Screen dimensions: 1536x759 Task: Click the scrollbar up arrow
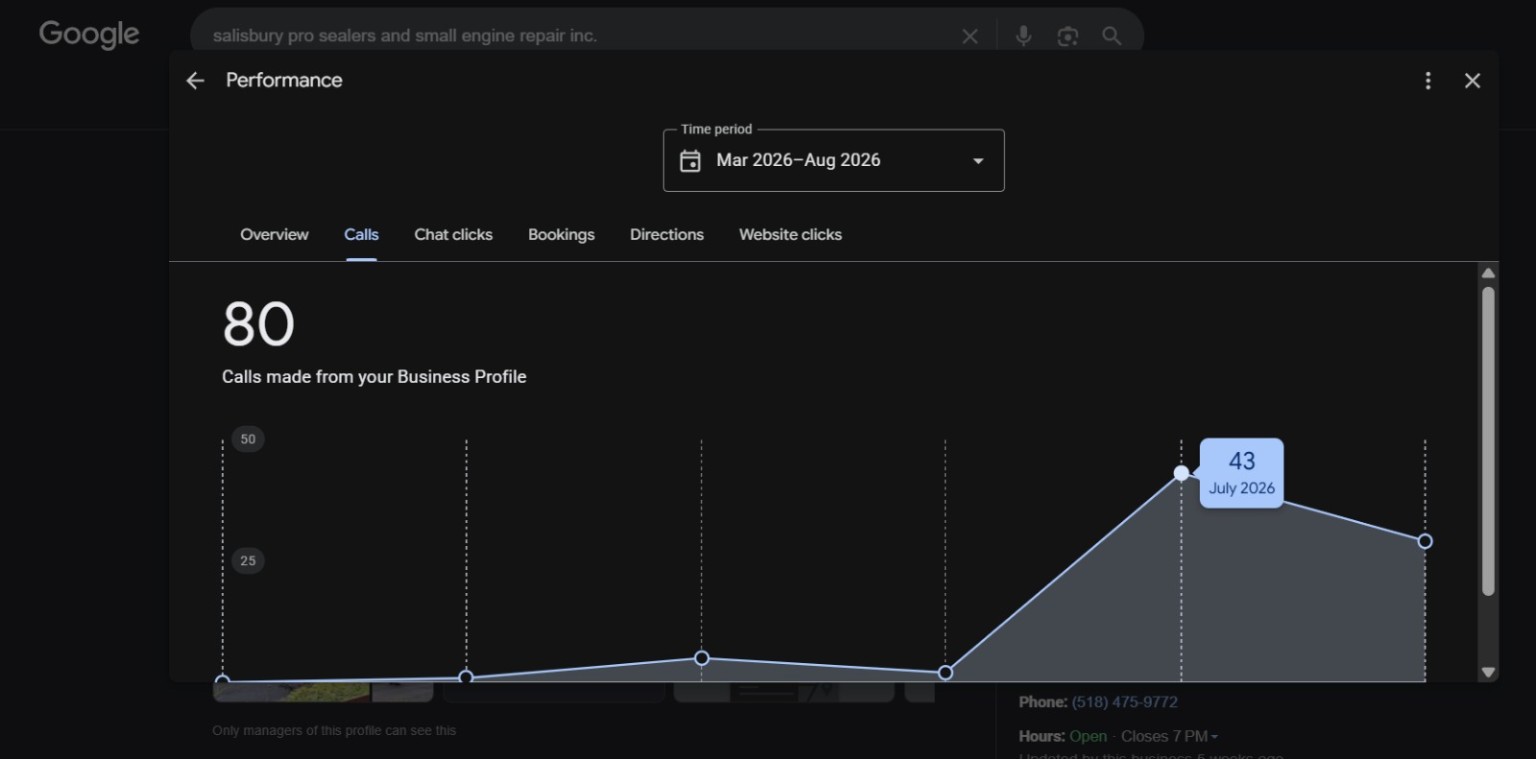(1488, 273)
